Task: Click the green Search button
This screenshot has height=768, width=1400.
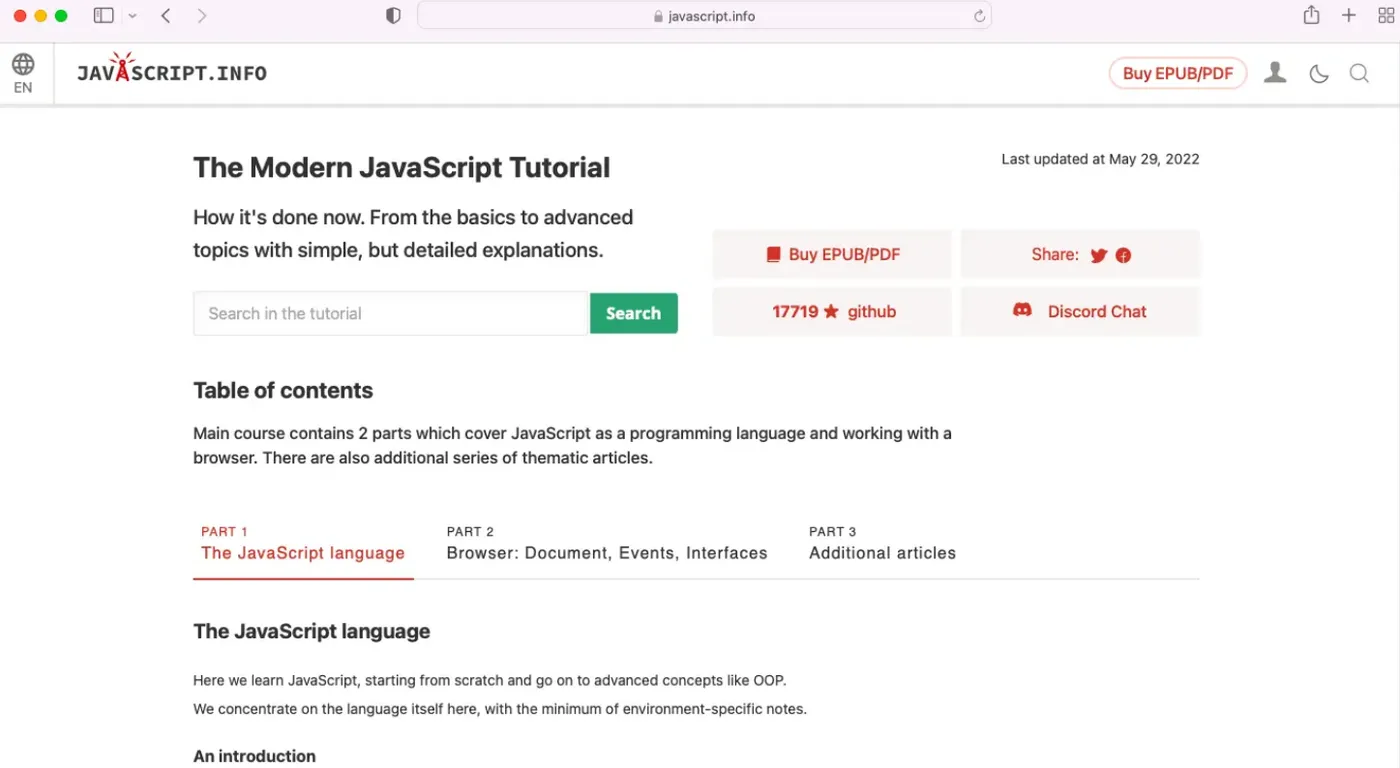Action: click(x=634, y=313)
